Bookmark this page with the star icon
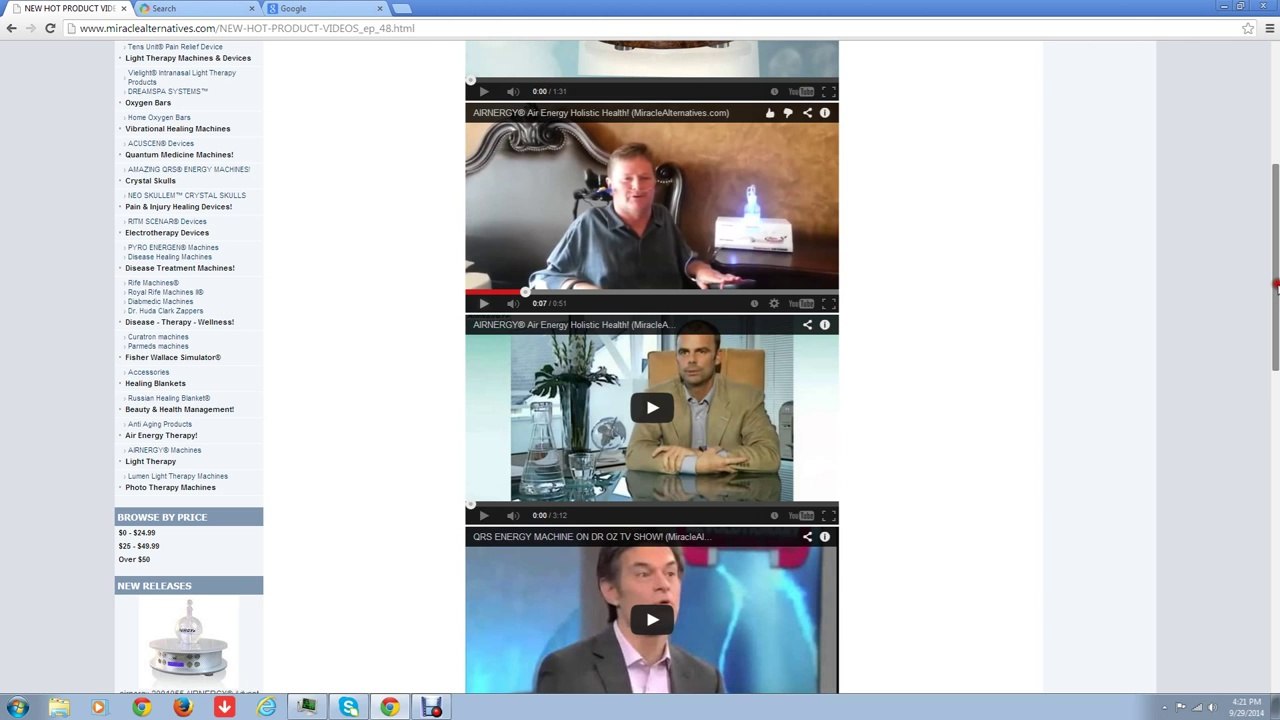Viewport: 1280px width, 720px height. point(1248,28)
